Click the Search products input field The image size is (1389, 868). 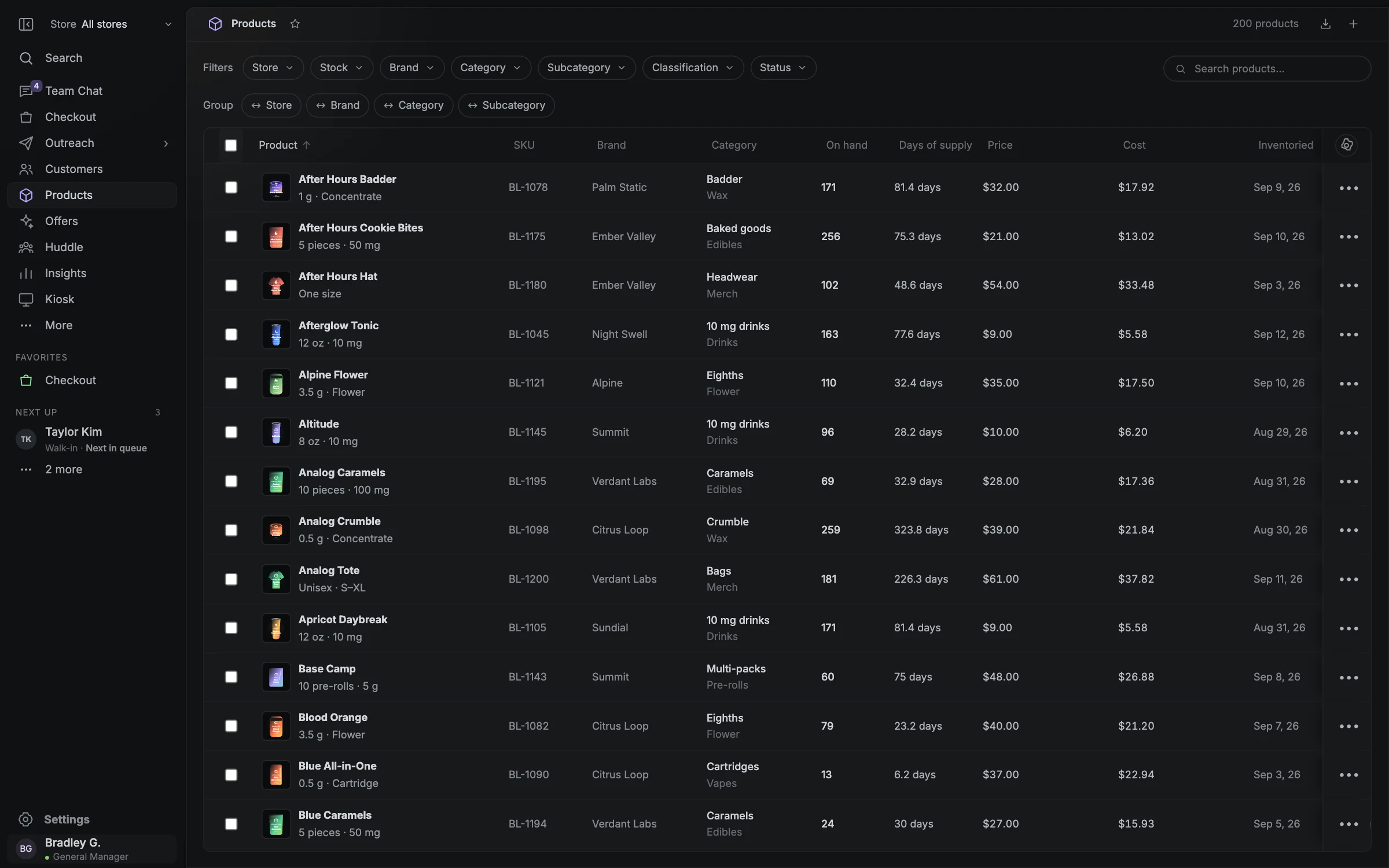[x=1267, y=69]
